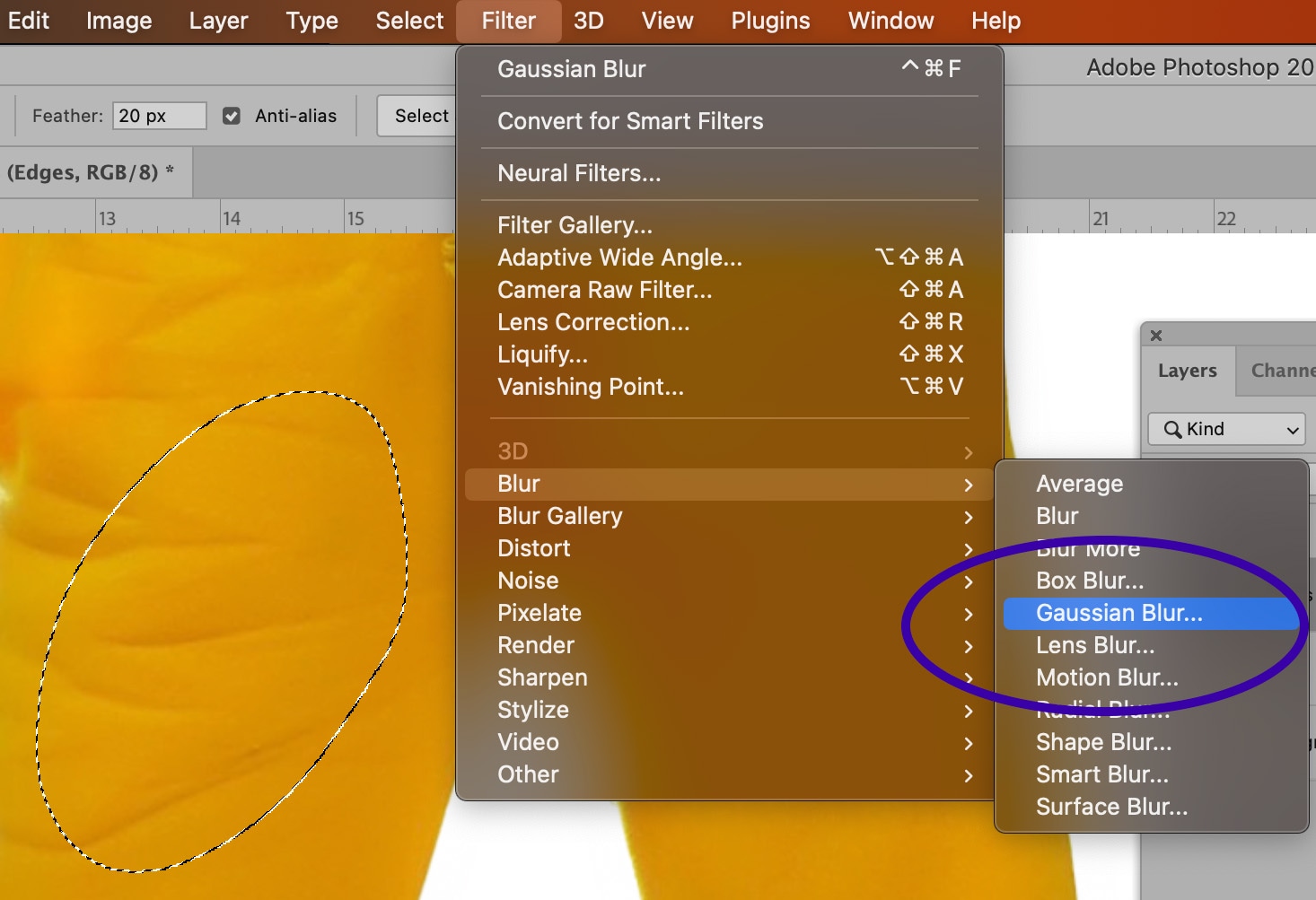Click the Feather value input field
Viewport: 1316px width, 900px height.
159,116
